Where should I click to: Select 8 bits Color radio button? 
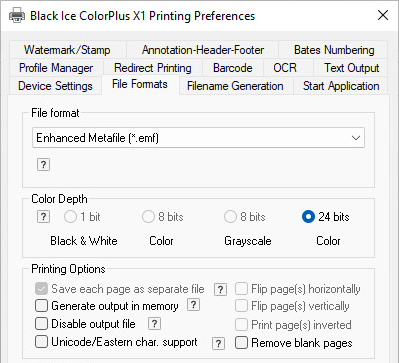[x=148, y=217]
